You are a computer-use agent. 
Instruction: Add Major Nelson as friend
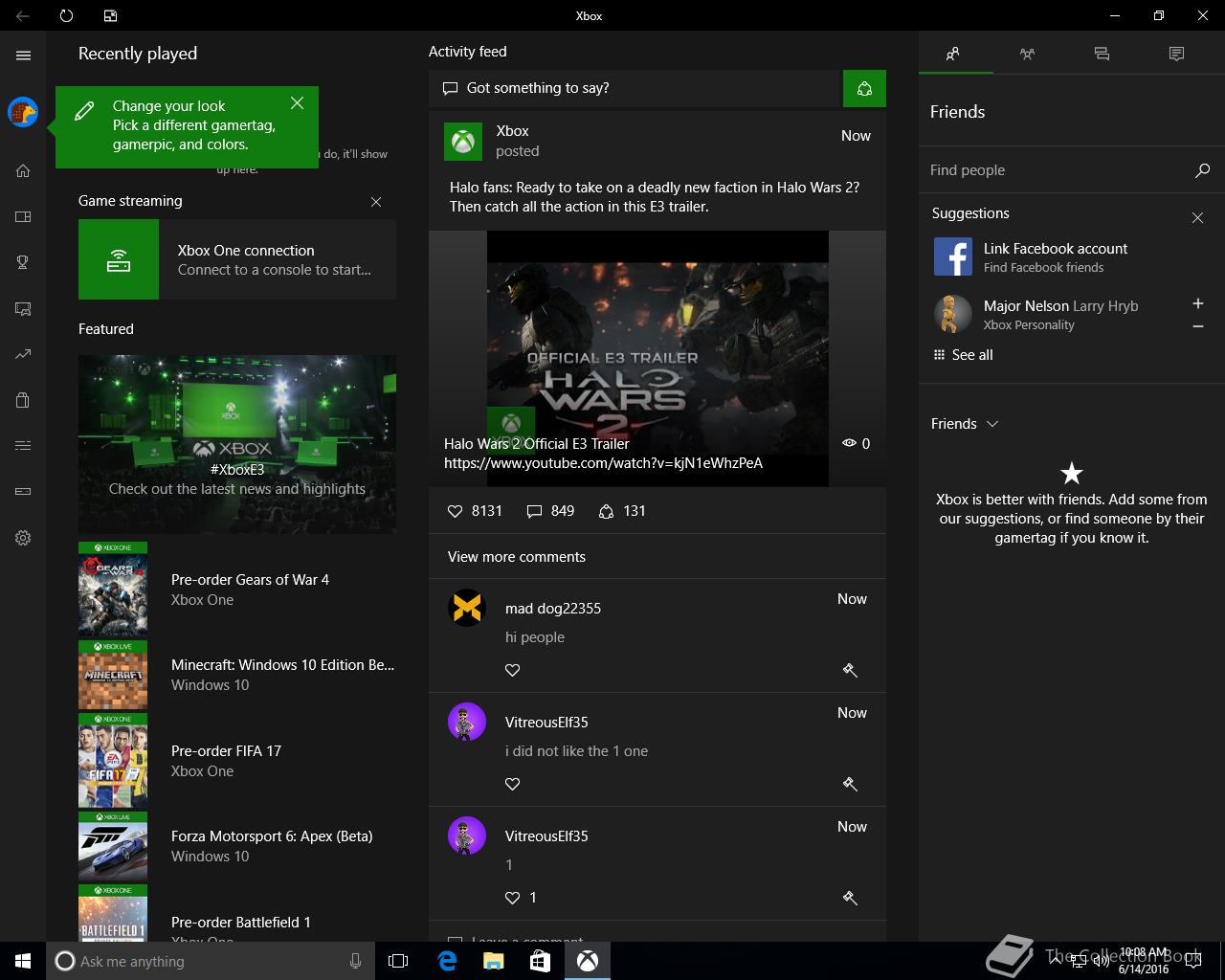1197,303
